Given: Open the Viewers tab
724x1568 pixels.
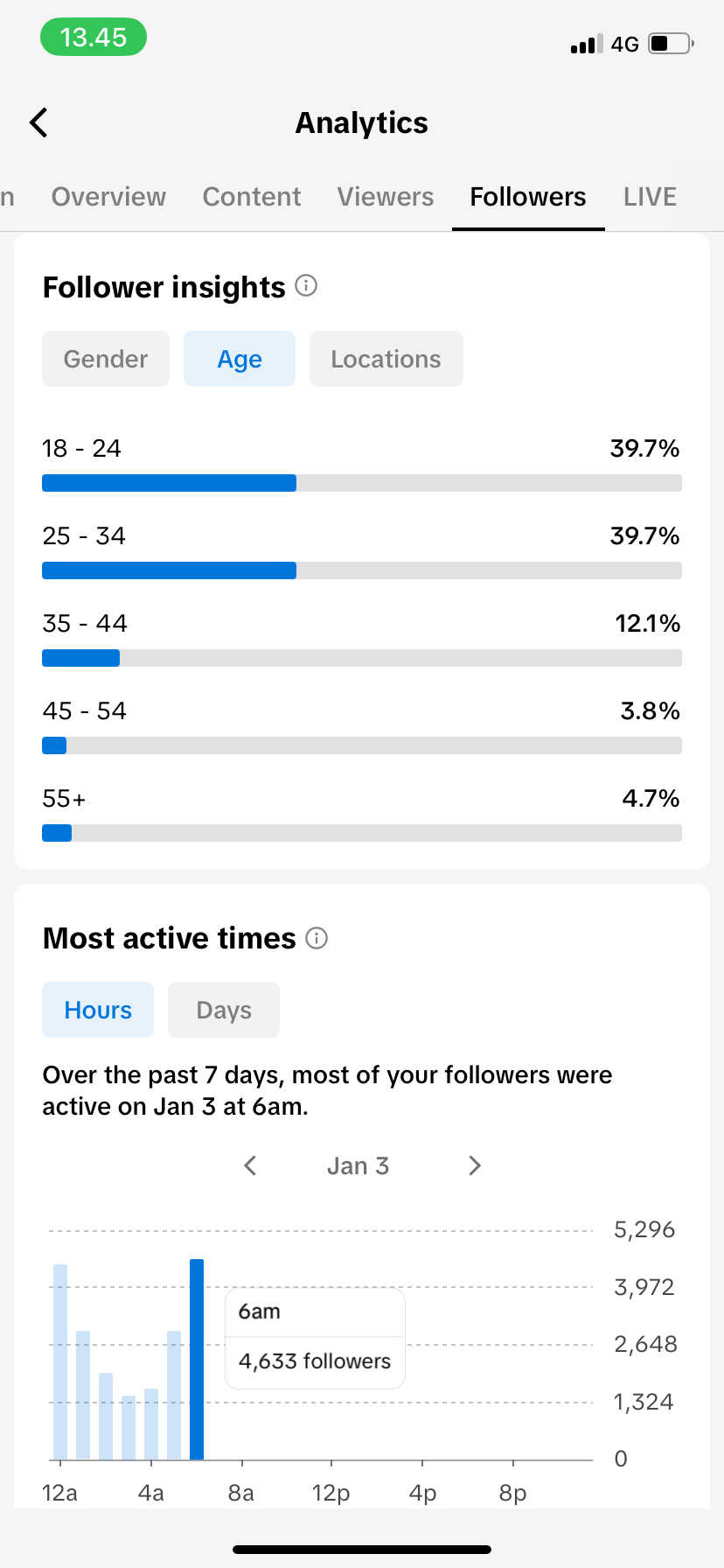Looking at the screenshot, I should tap(386, 197).
